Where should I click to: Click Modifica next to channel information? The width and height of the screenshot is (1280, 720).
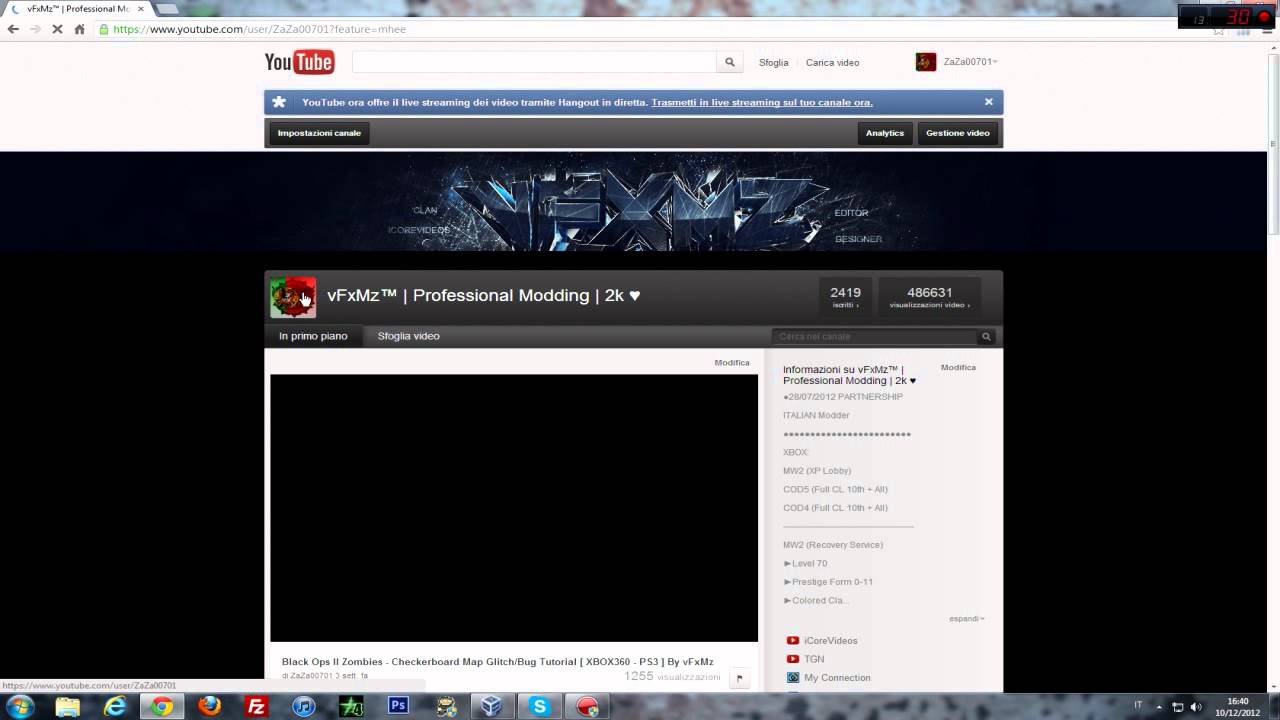coord(958,368)
